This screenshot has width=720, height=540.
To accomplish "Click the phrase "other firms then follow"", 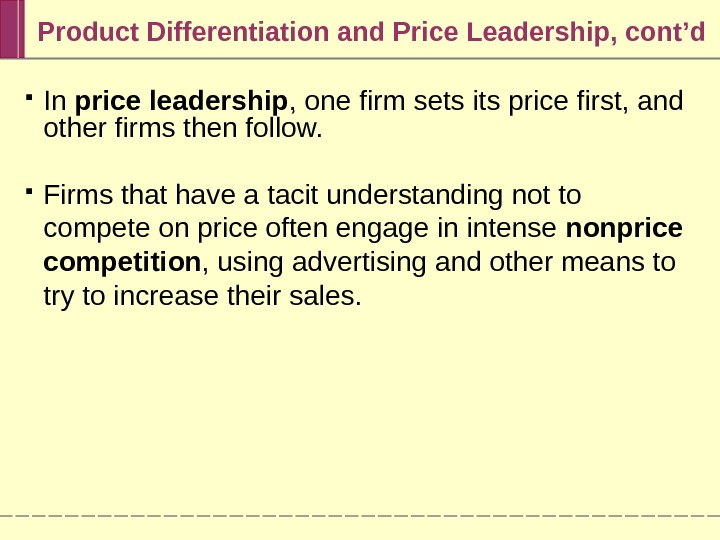I will click(184, 129).
